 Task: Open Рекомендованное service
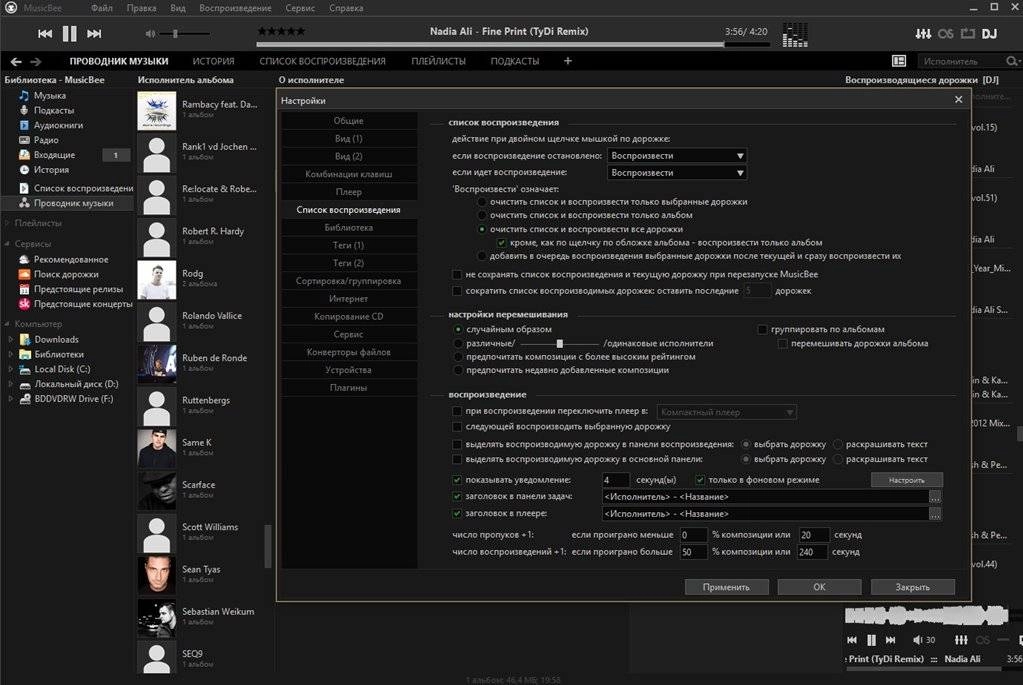[71, 259]
